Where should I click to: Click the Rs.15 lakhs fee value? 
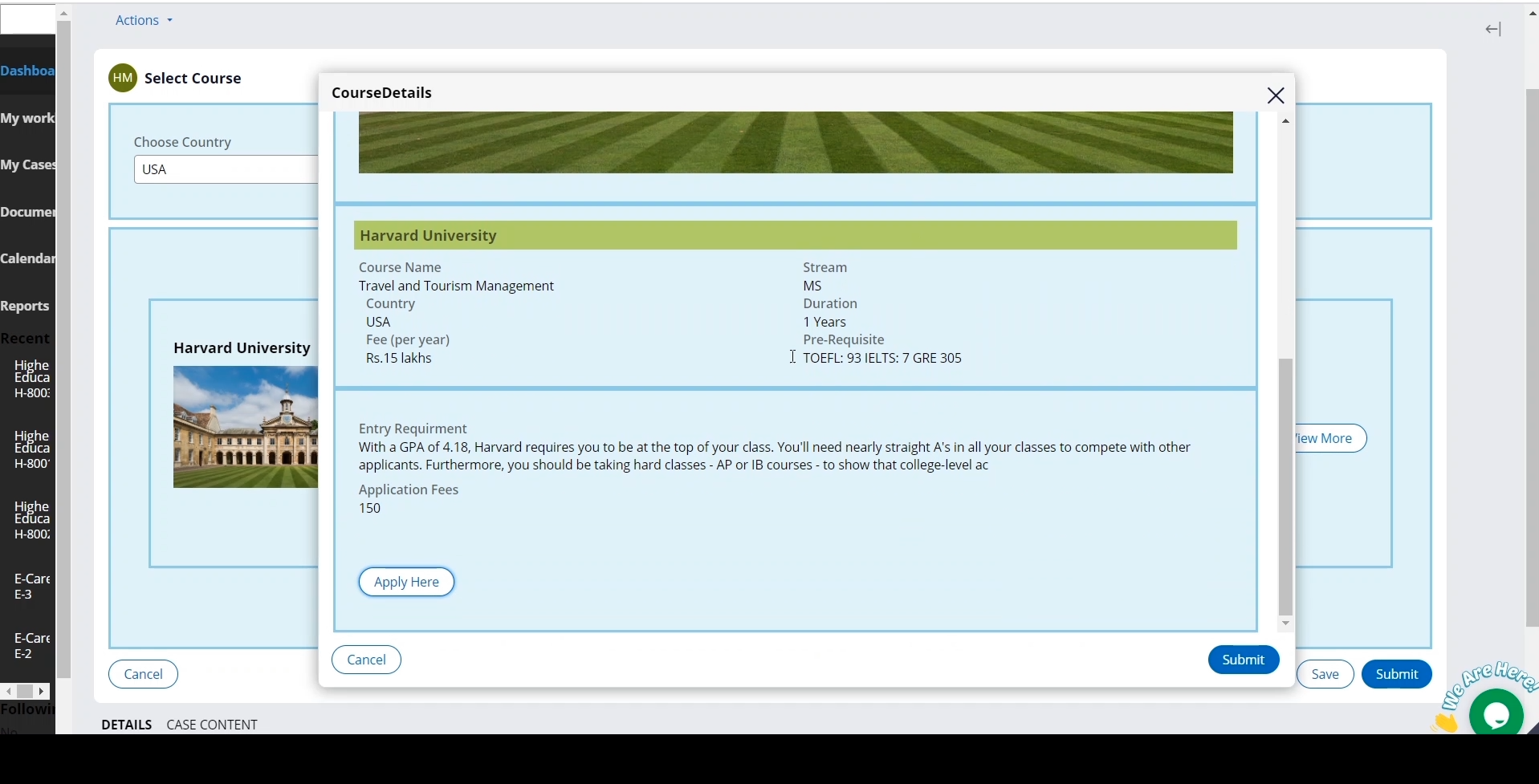(x=399, y=358)
